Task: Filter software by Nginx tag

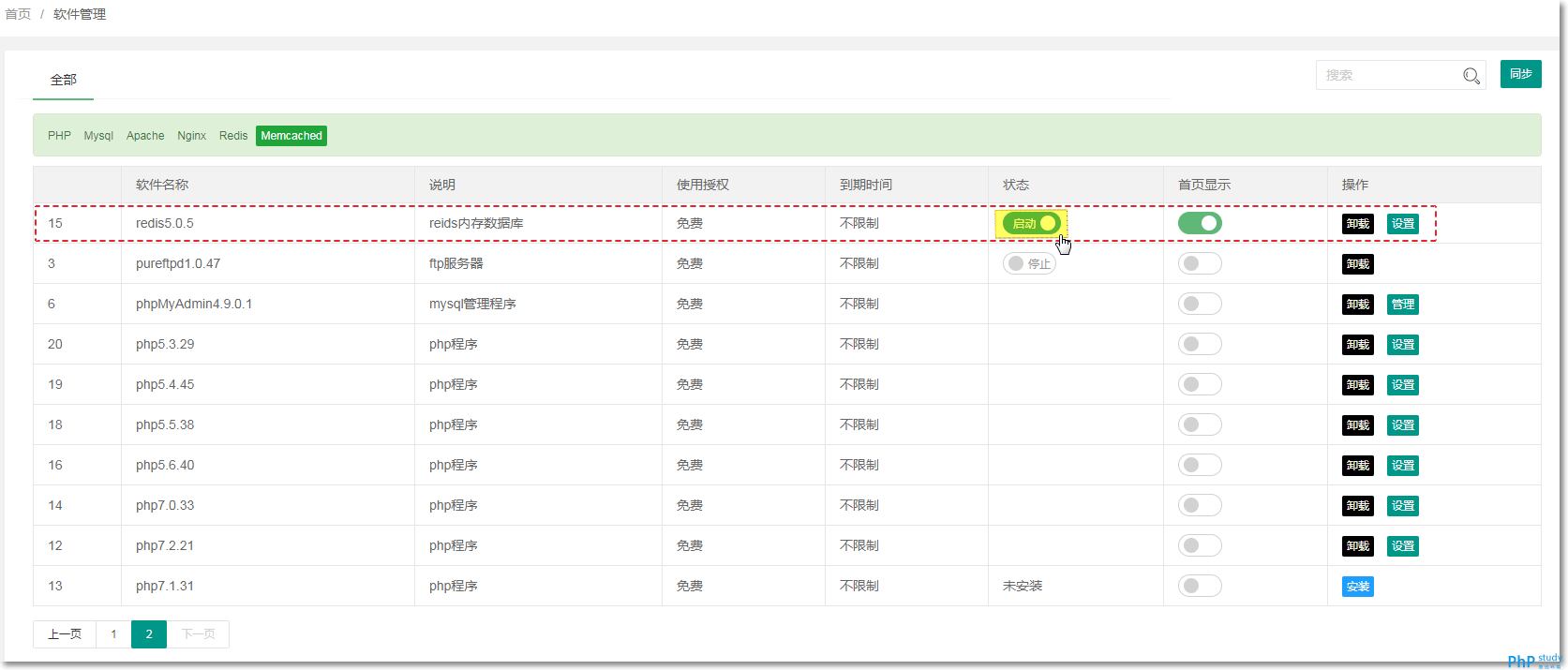Action: tap(191, 136)
